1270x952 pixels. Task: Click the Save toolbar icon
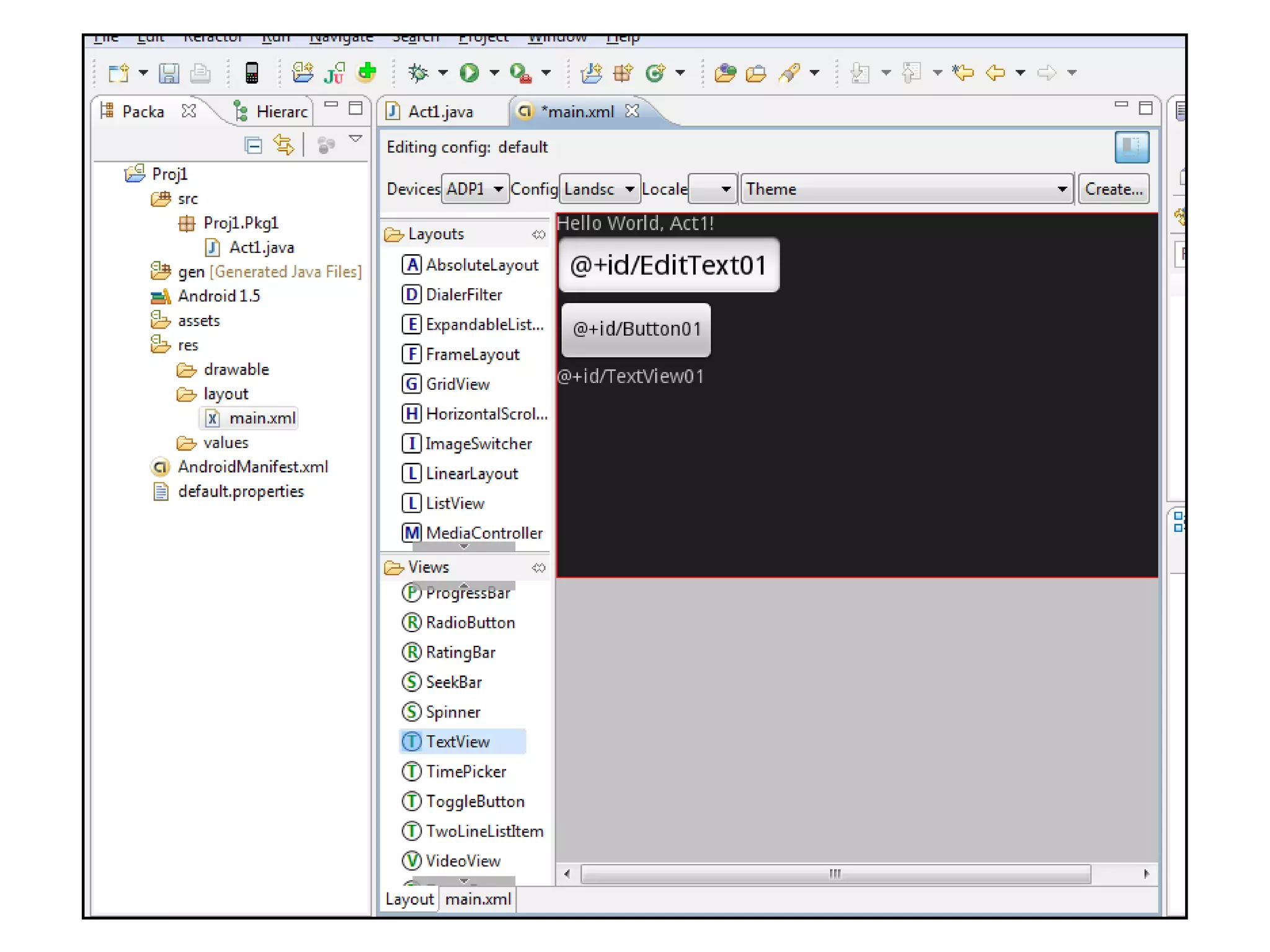(x=169, y=74)
